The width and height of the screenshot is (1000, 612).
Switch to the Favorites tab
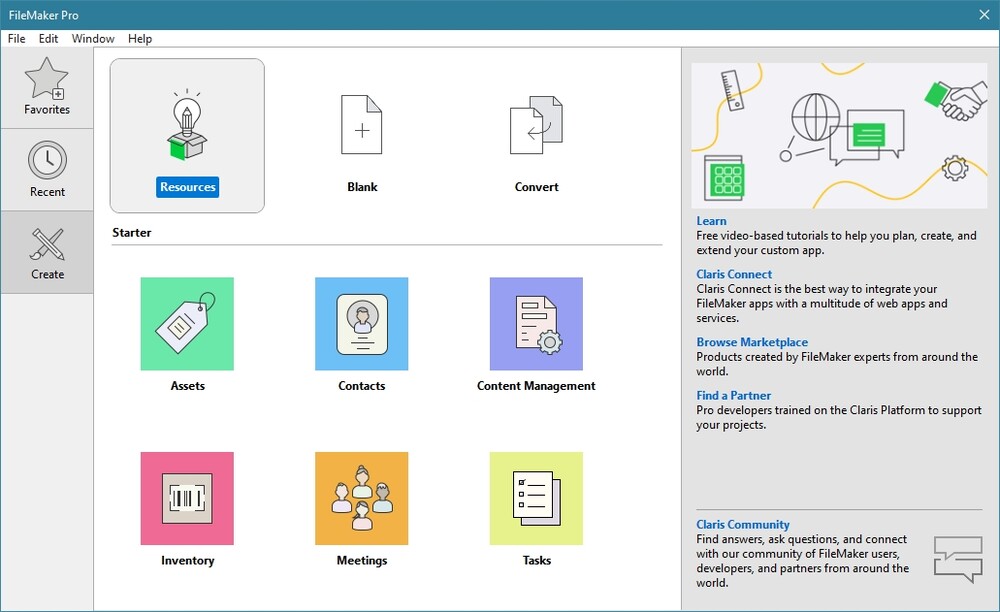(x=47, y=87)
